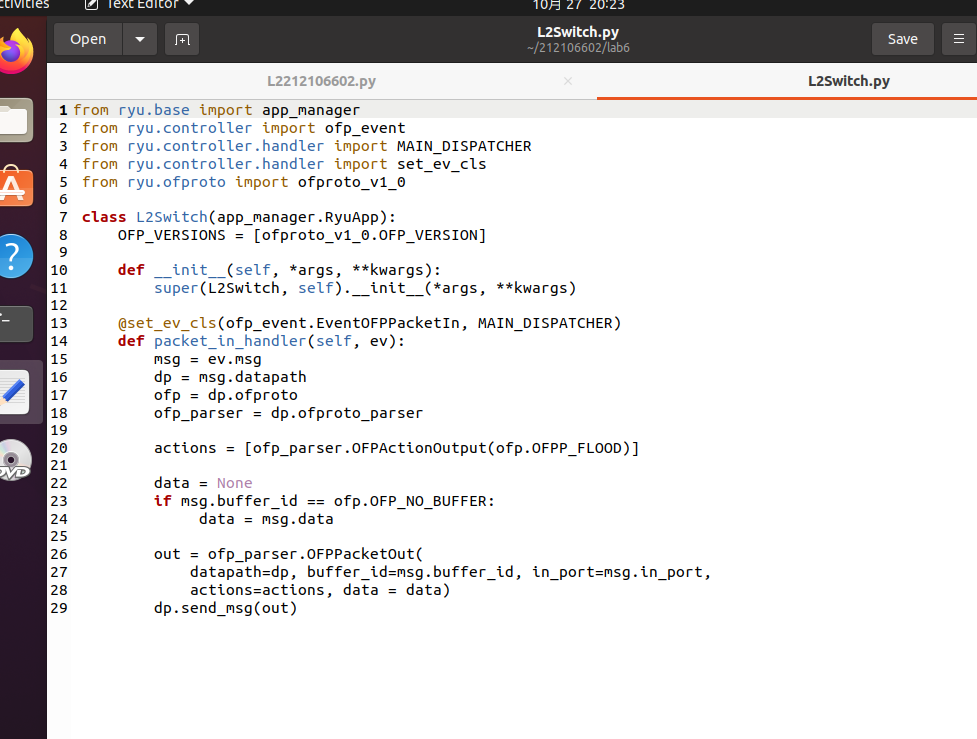Create a new document with the new-tab icon
Screen dimensions: 977x739
point(182,39)
